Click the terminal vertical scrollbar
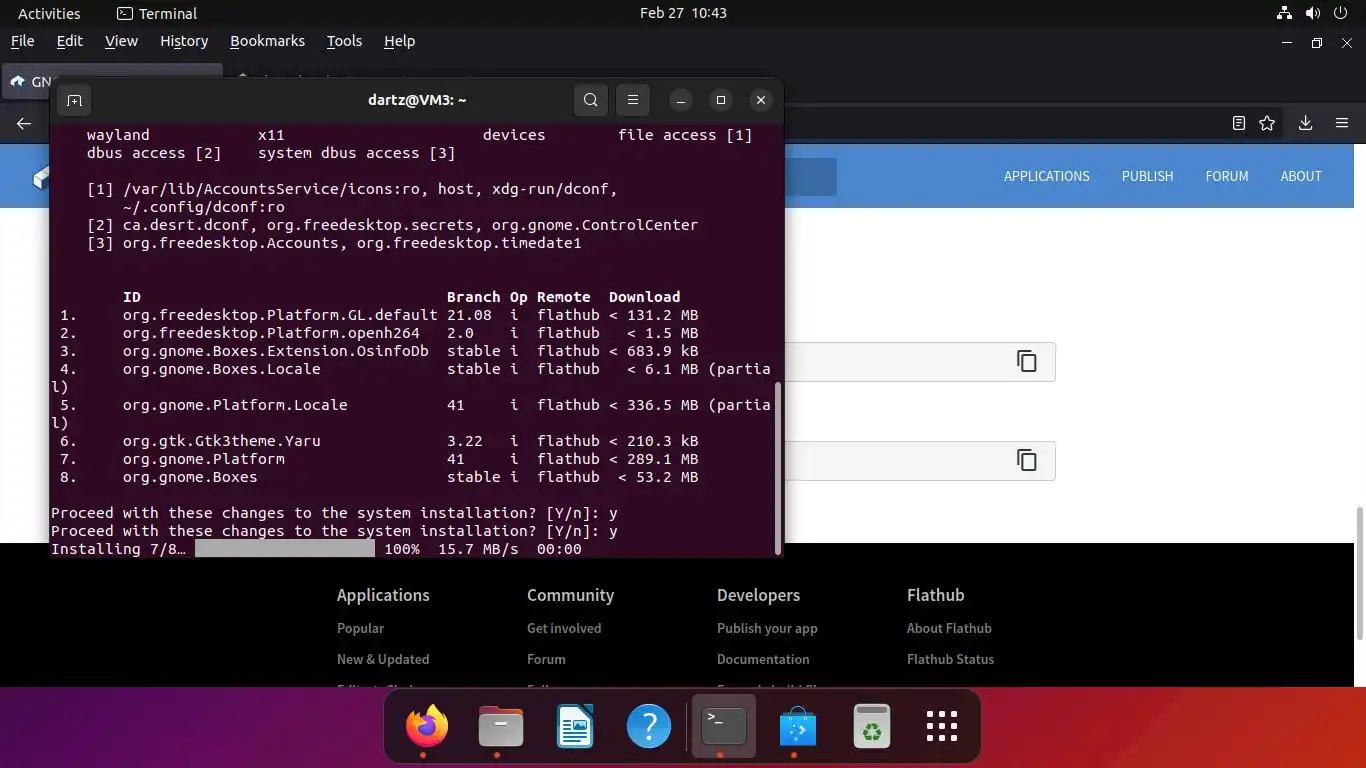1366x768 pixels. pos(777,468)
